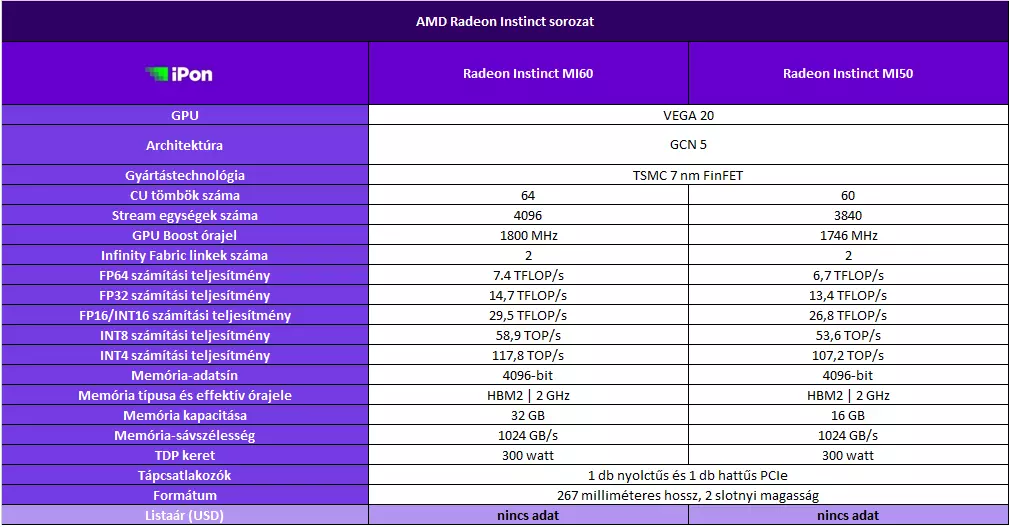Click the 32 GB memory cell
Screen dimensions: 1010x527
(528, 415)
